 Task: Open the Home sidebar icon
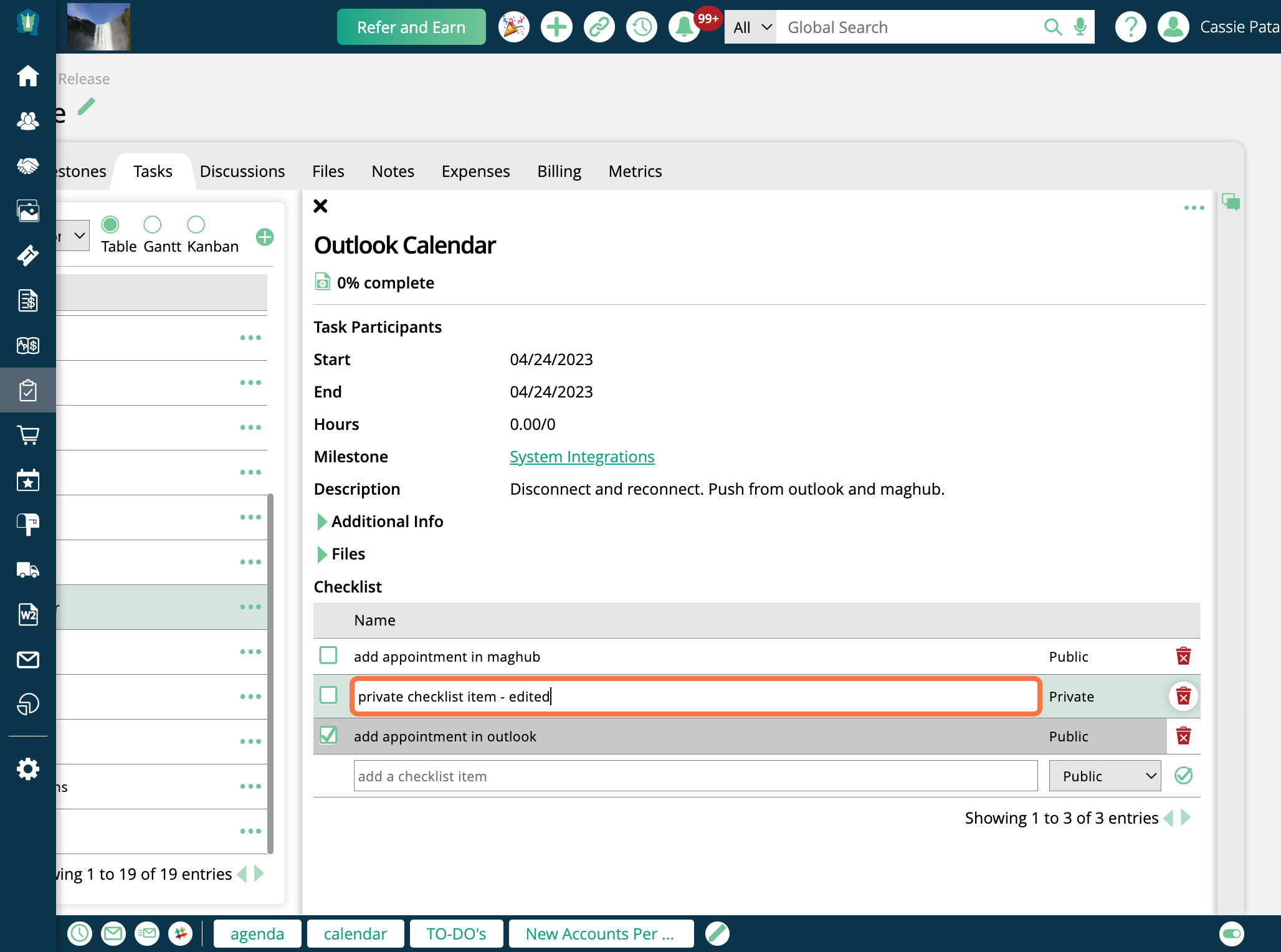[28, 76]
